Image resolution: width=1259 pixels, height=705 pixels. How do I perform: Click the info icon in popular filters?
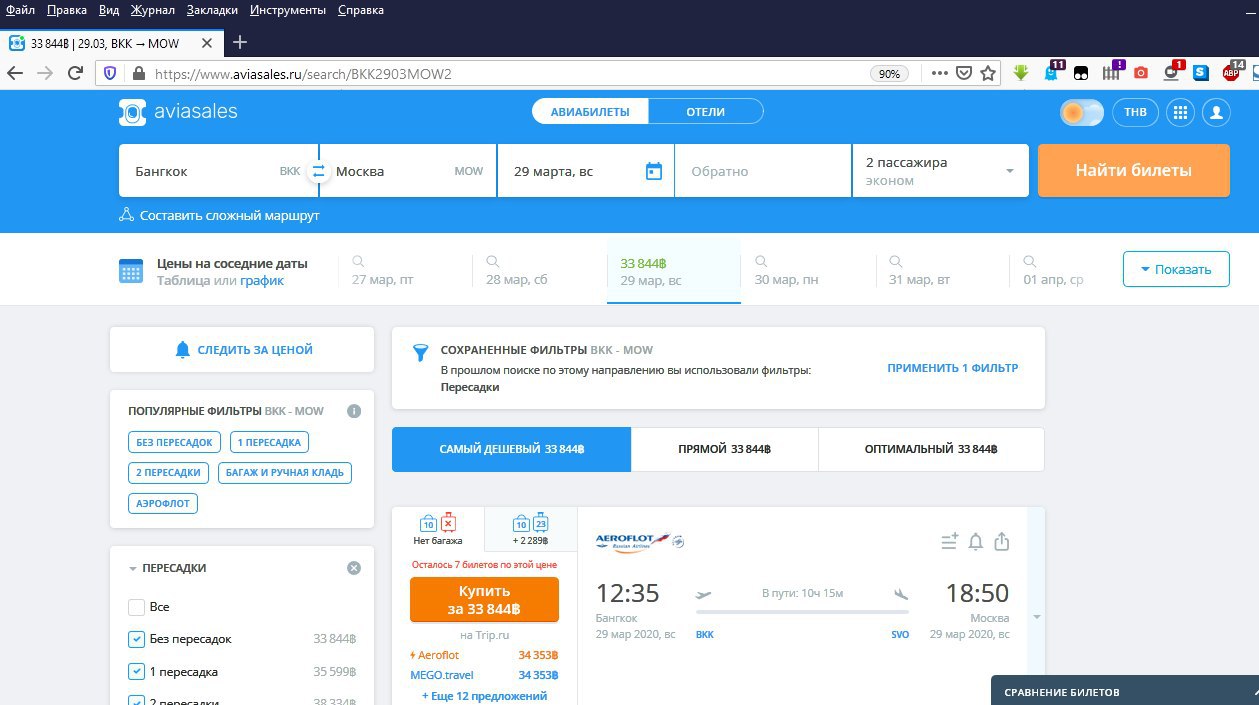coord(353,411)
